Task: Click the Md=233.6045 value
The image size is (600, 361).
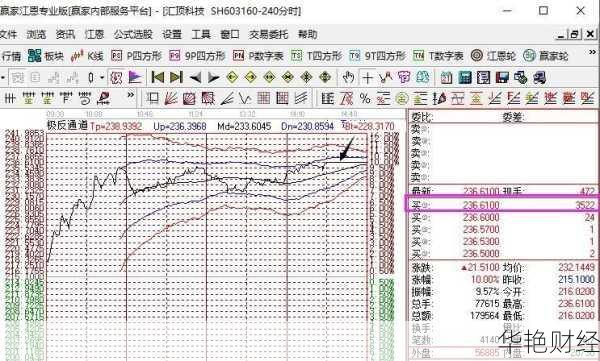Action: tap(244, 126)
